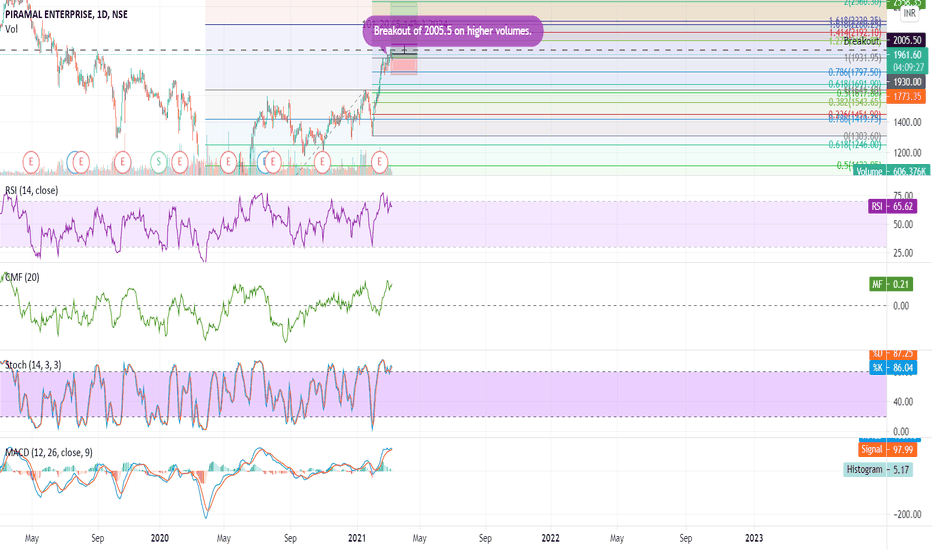Click the 2023 time axis label

pyautogui.click(x=754, y=538)
